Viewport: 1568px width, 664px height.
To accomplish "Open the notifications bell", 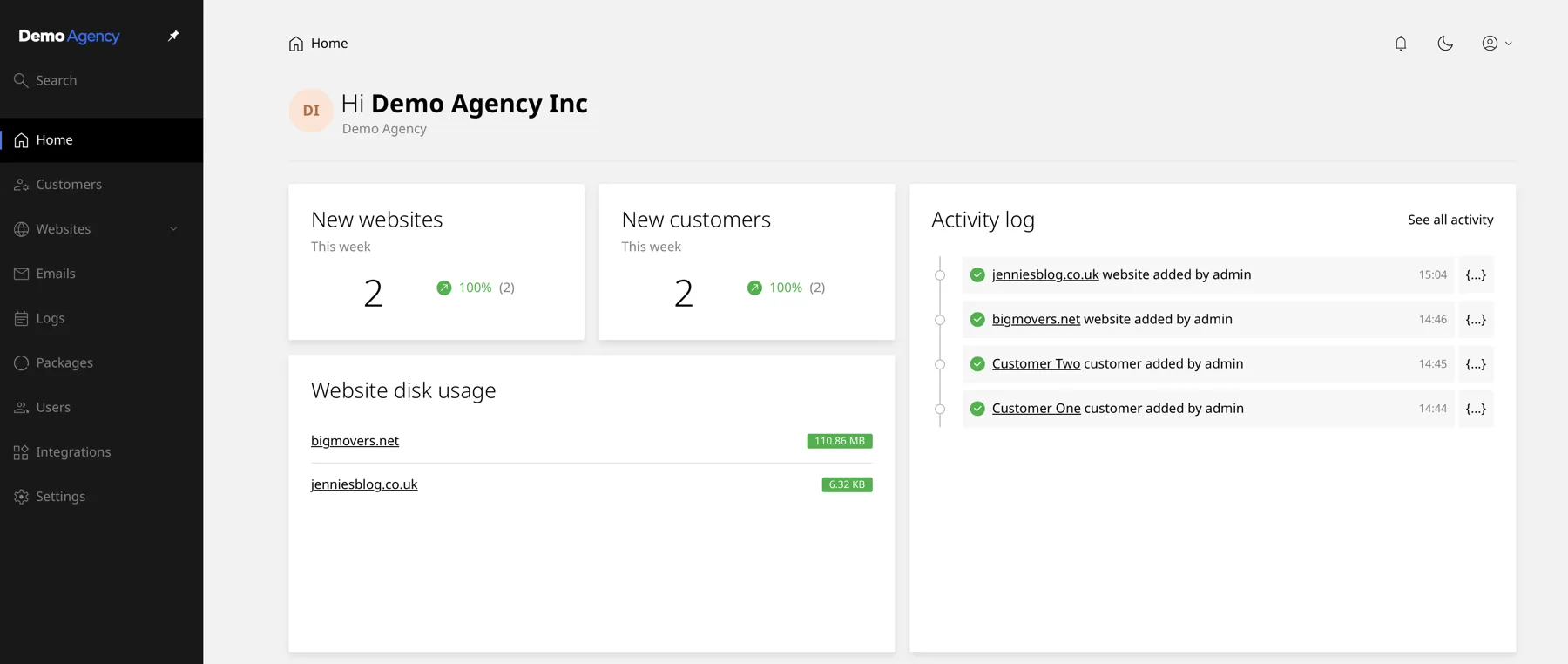I will pos(1401,43).
